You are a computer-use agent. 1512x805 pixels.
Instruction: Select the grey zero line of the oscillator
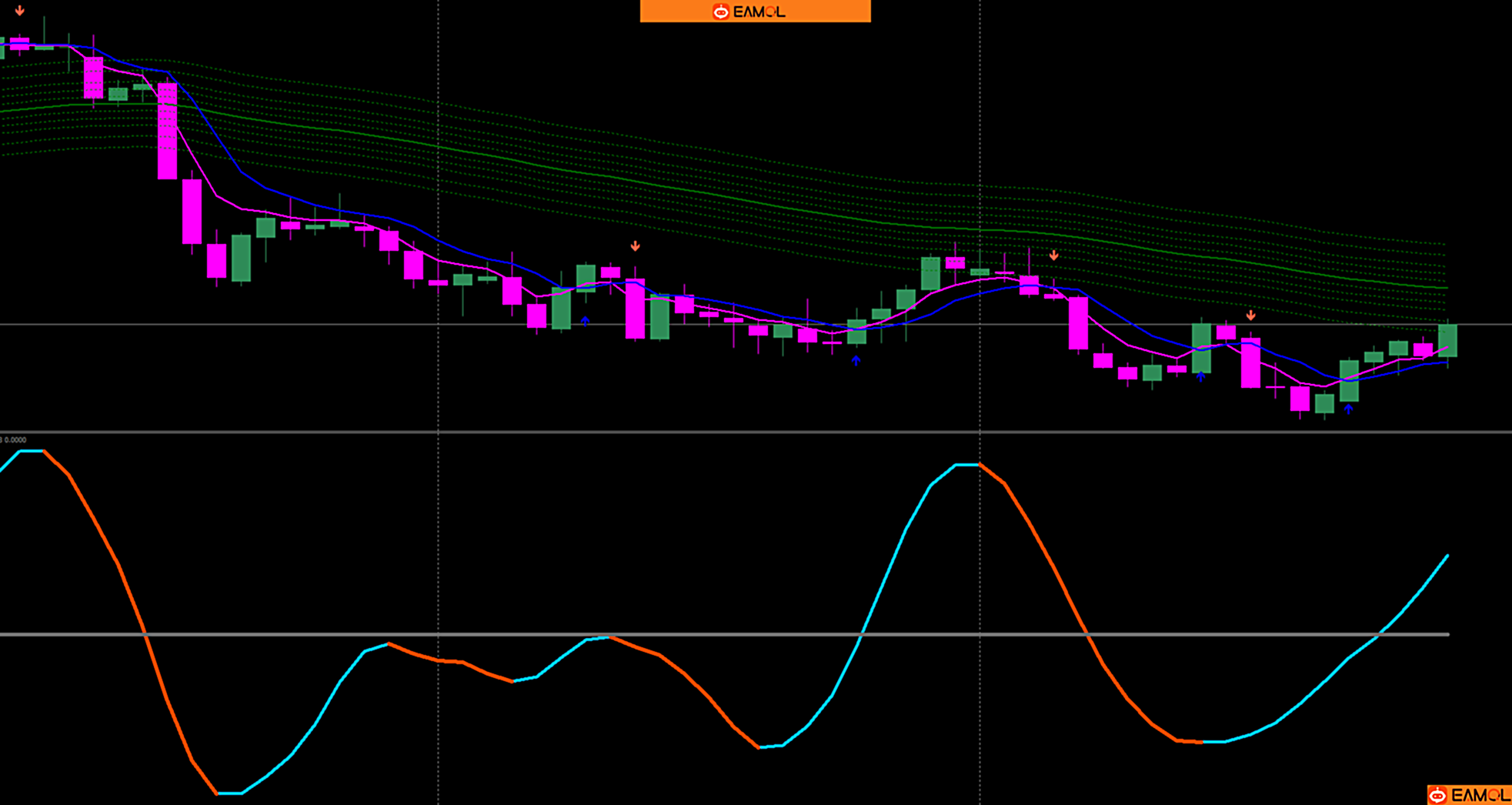[724, 634]
